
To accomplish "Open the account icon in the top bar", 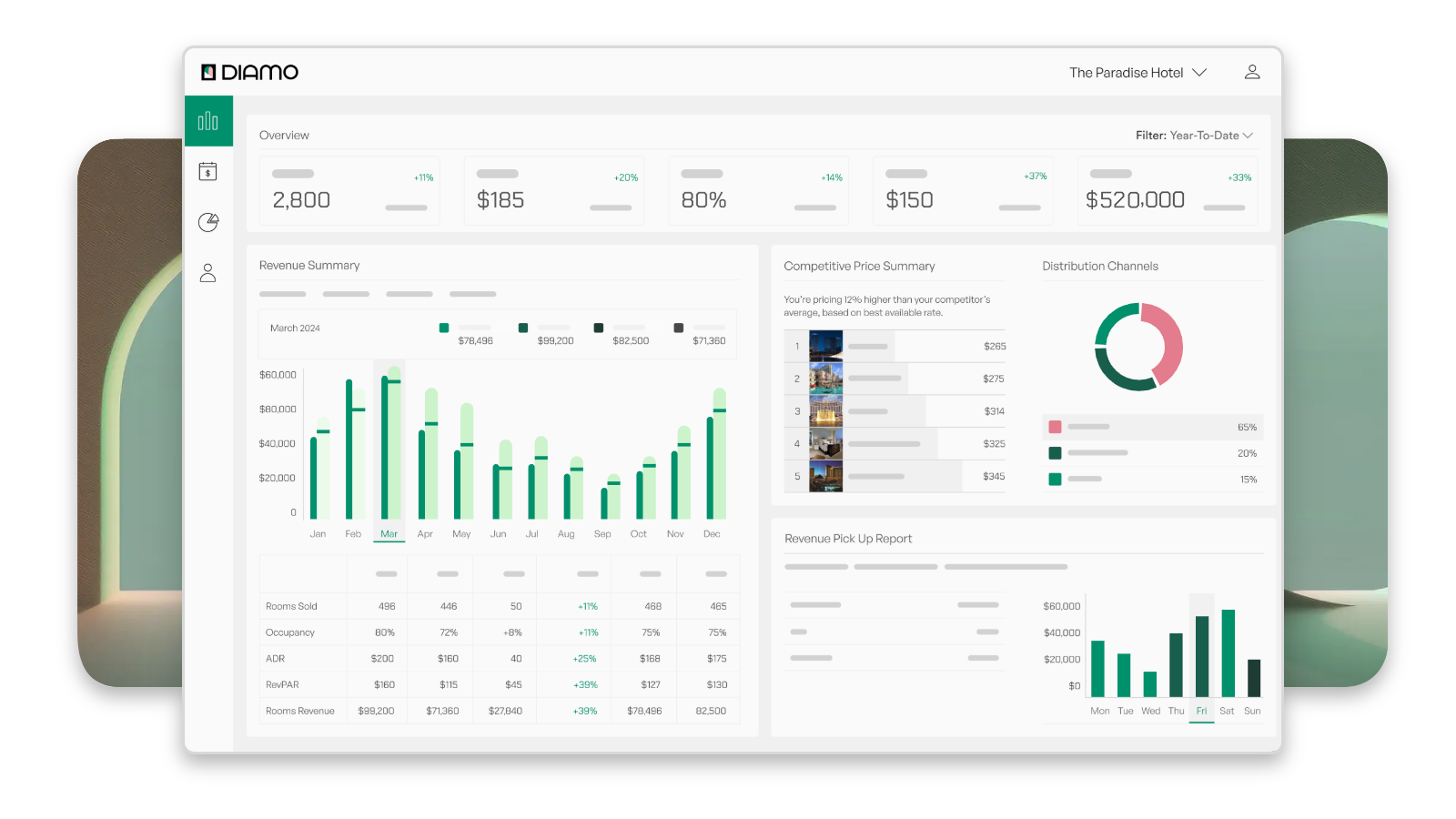I will pyautogui.click(x=1253, y=72).
